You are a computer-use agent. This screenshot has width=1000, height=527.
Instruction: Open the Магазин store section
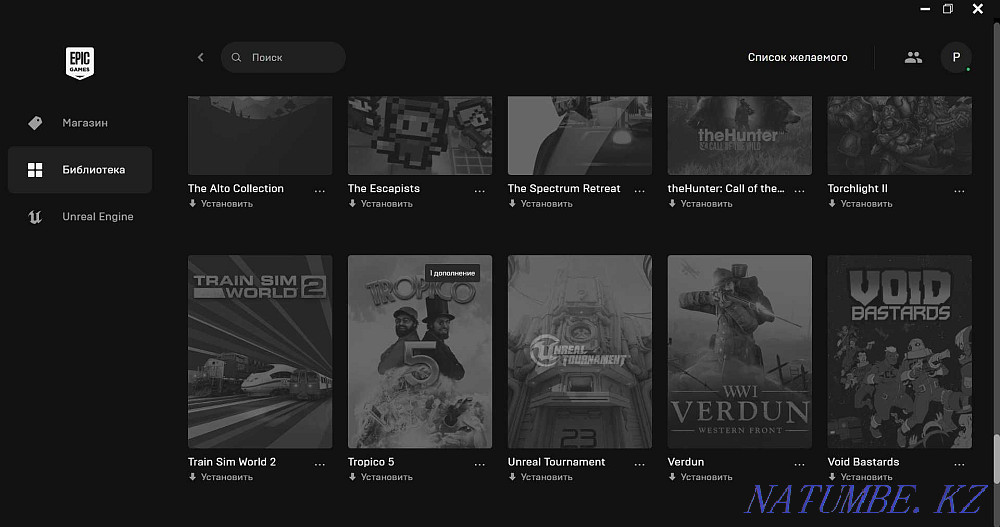[x=84, y=123]
